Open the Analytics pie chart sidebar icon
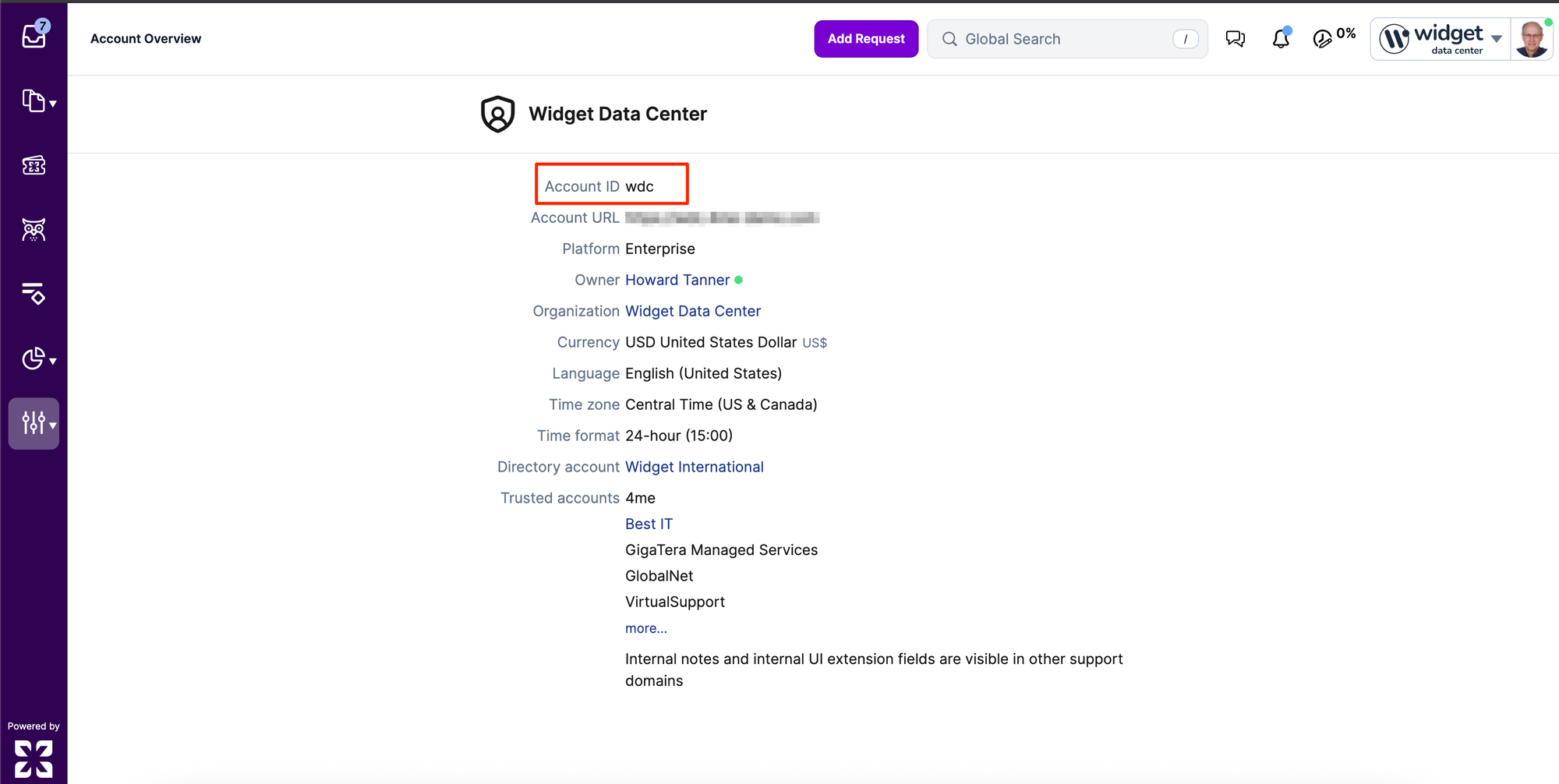 click(x=33, y=358)
